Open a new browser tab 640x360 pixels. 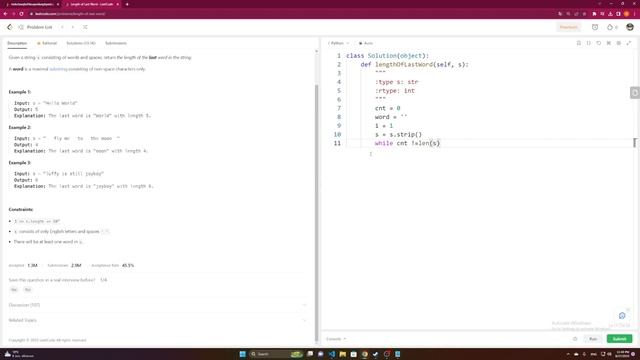tap(127, 4)
